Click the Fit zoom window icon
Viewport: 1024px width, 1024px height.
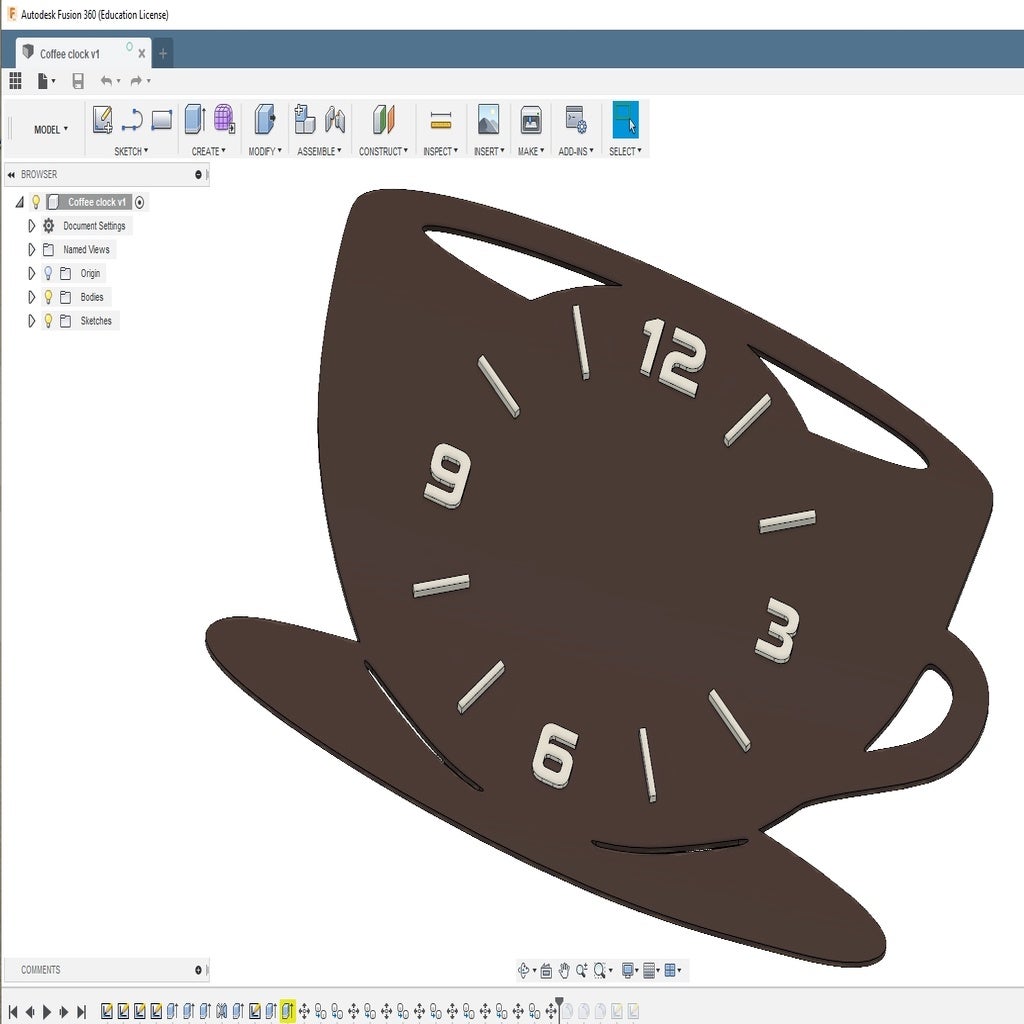point(599,970)
